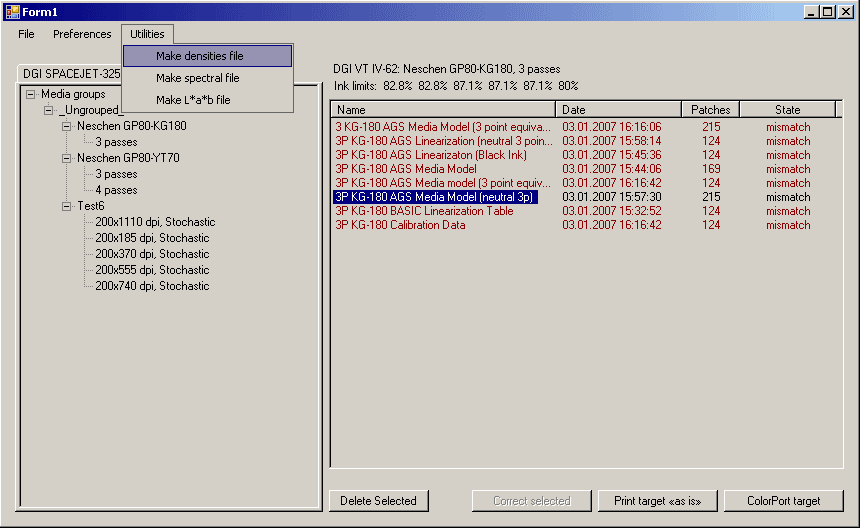Open the File menu

[26, 34]
